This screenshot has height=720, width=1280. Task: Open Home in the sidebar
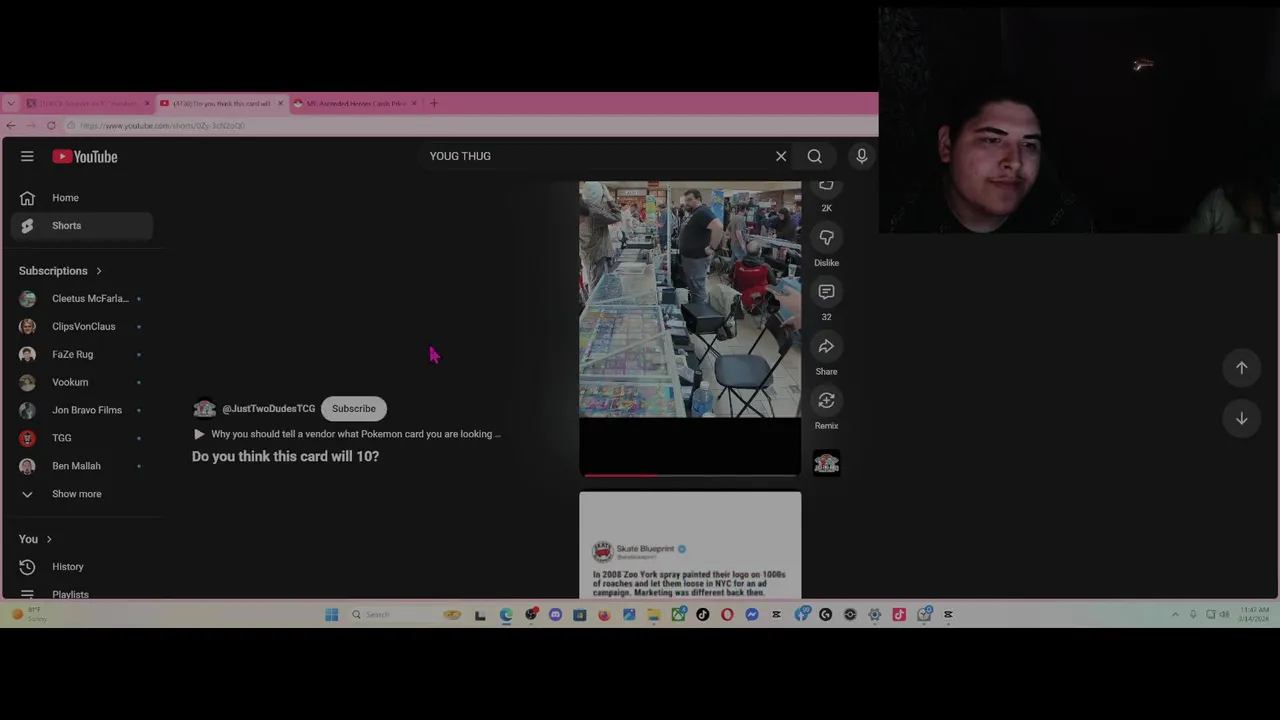[x=82, y=198]
